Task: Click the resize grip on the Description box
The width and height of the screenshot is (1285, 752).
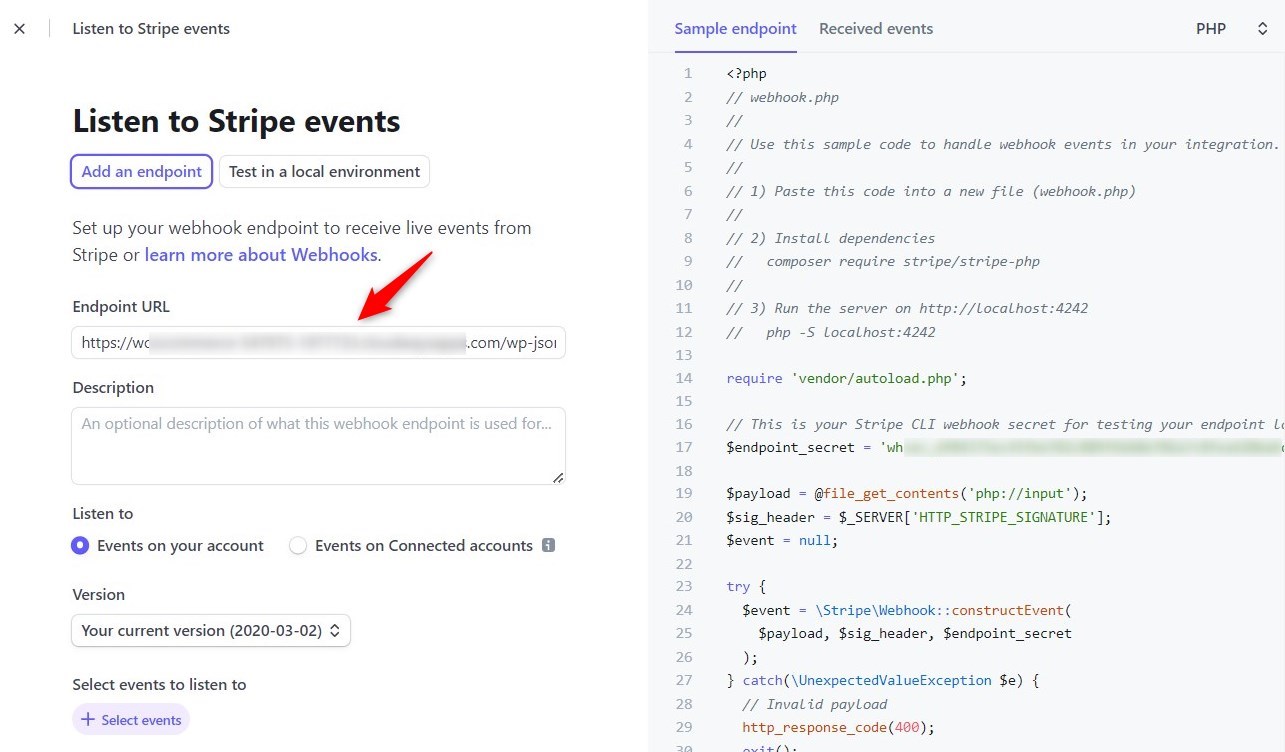Action: pos(557,477)
